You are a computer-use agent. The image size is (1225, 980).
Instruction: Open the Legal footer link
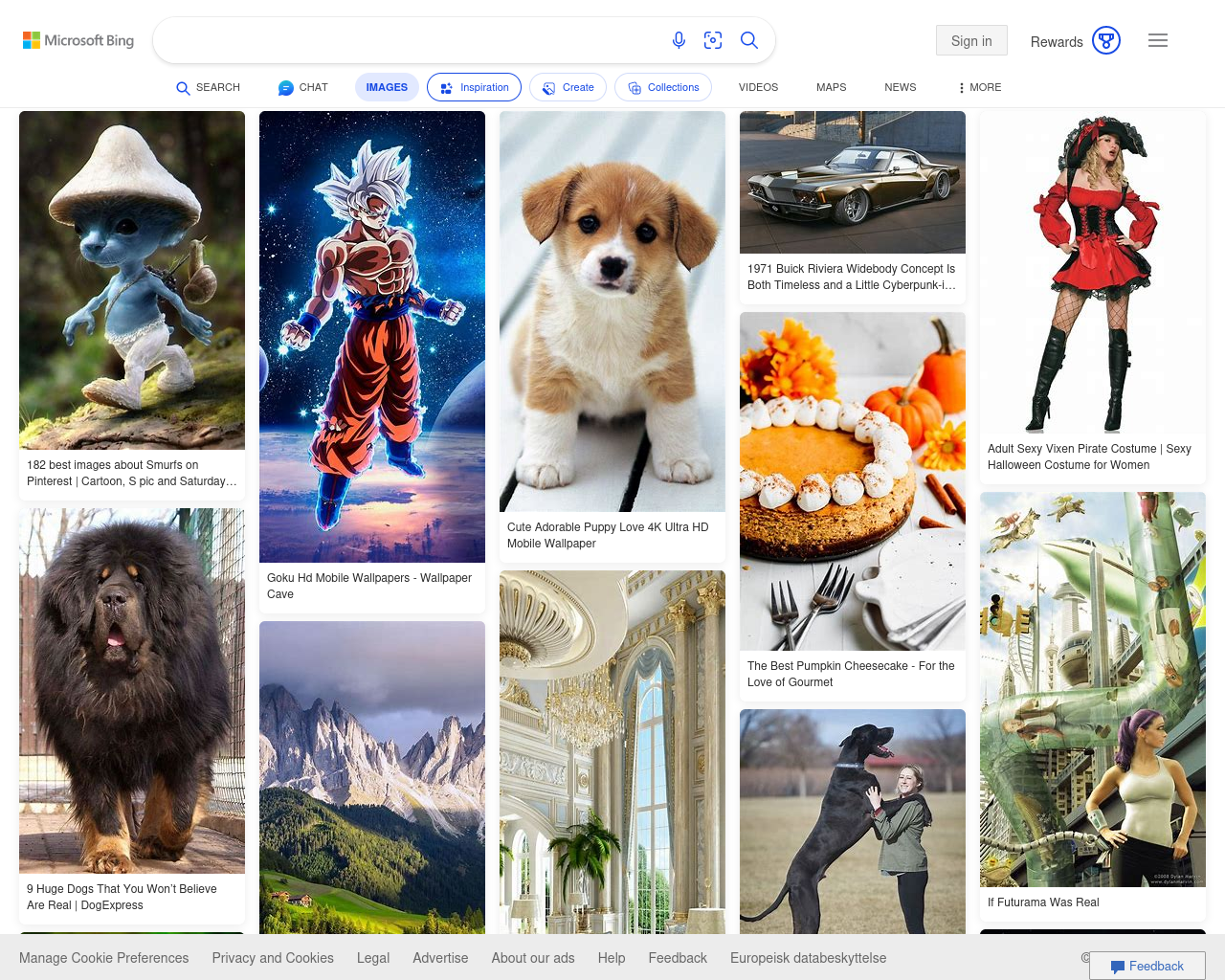[x=373, y=958]
